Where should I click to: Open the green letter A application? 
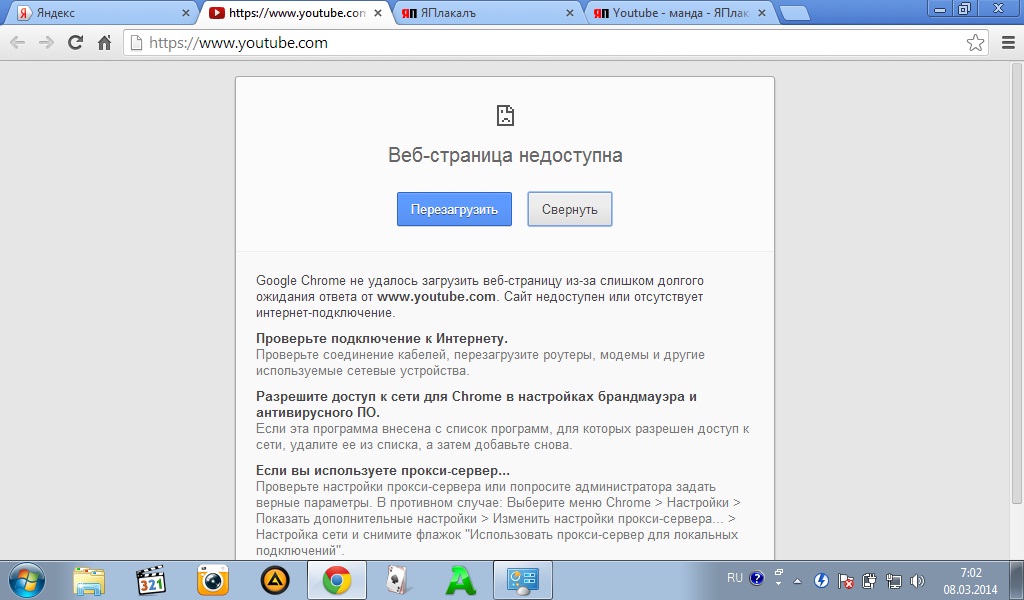point(460,580)
